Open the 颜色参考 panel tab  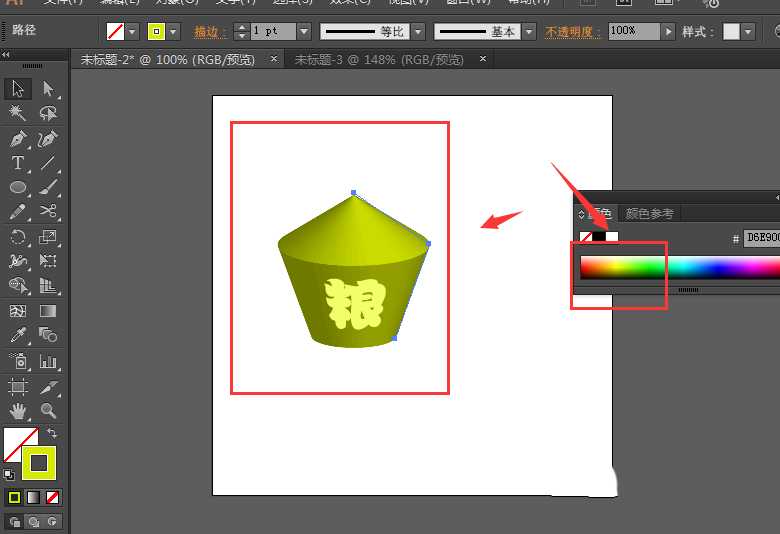(x=649, y=213)
